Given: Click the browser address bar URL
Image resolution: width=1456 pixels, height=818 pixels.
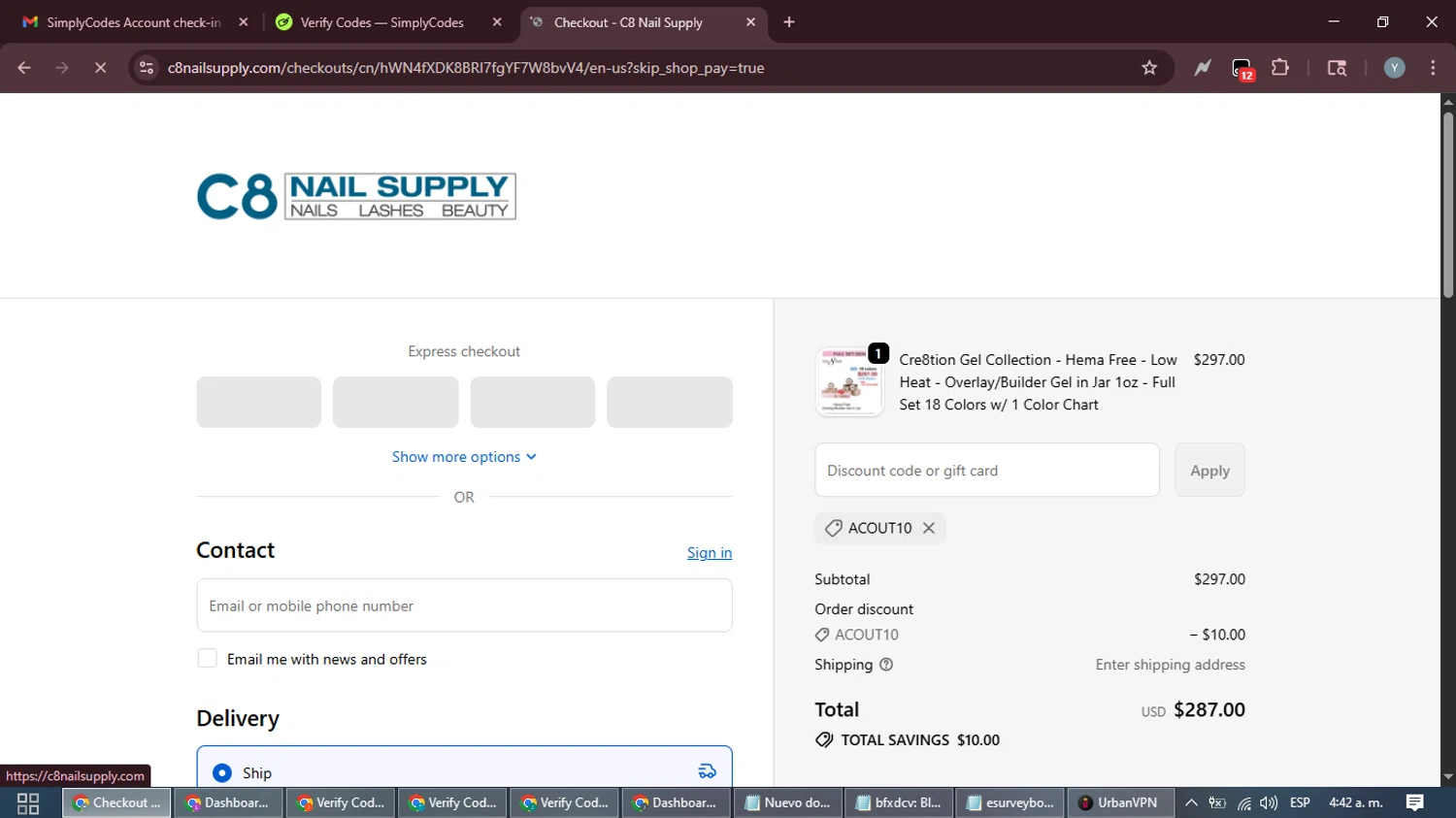Looking at the screenshot, I should tap(466, 68).
